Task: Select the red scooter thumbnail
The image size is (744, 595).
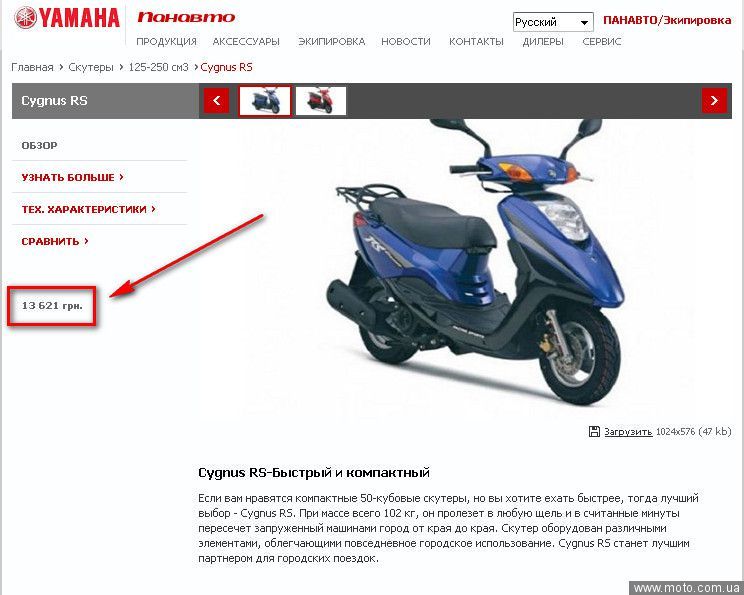Action: pyautogui.click(x=321, y=101)
